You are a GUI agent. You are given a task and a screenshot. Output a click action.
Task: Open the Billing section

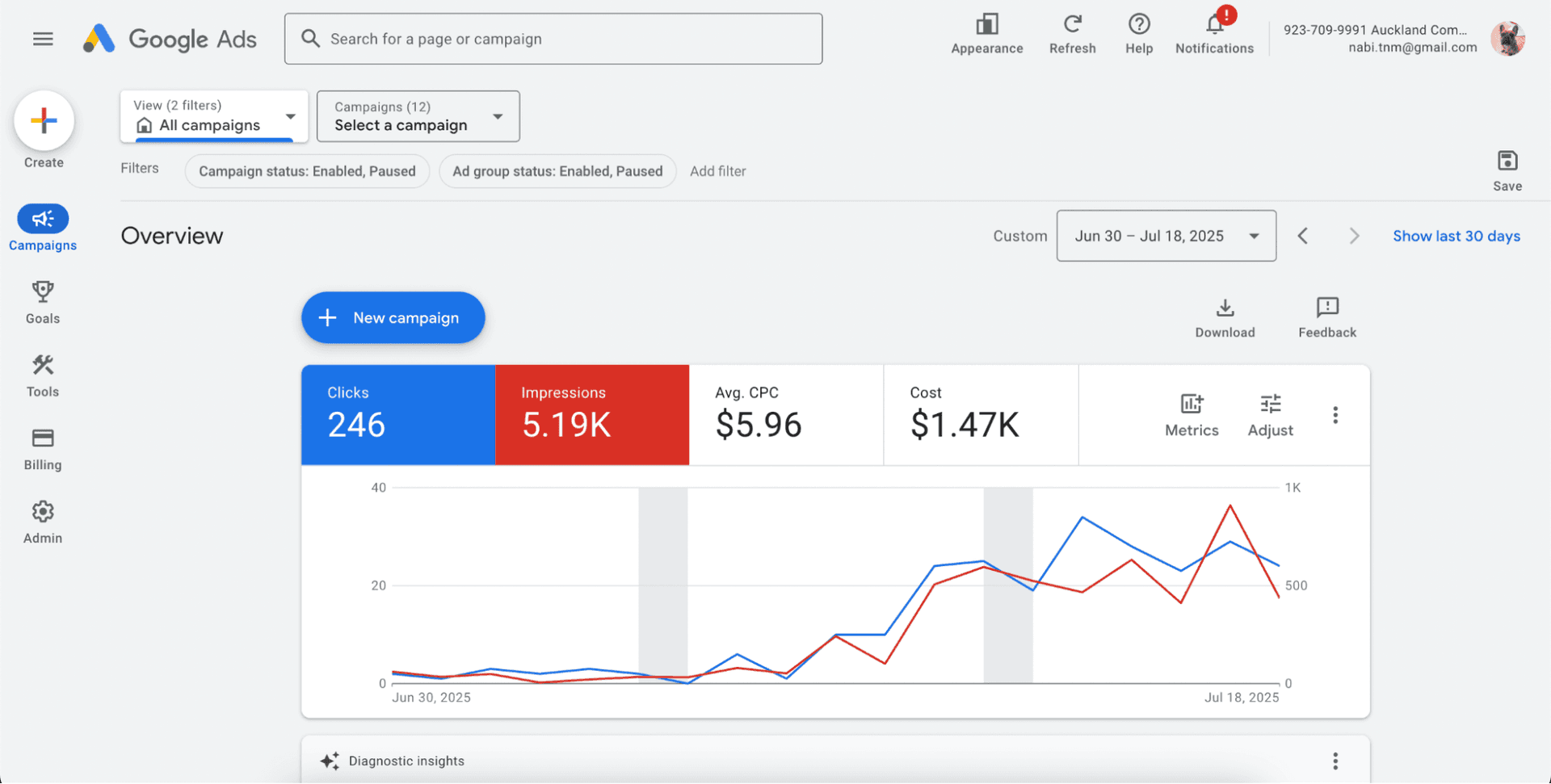pos(42,447)
